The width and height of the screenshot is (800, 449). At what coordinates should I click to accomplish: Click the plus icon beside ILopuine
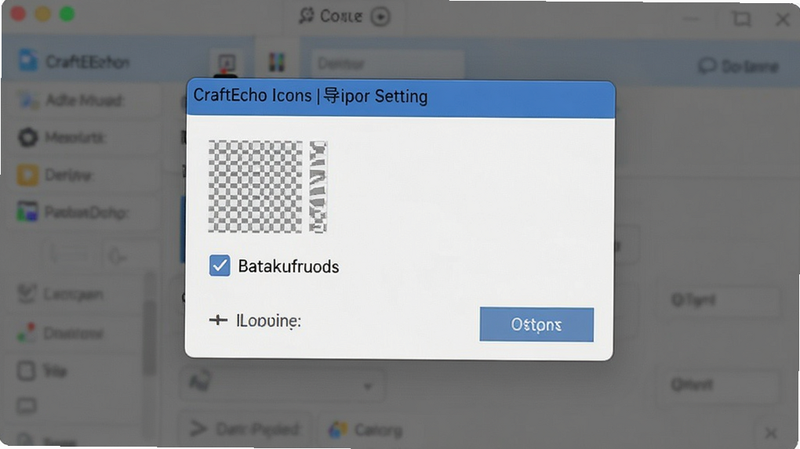(x=218, y=320)
